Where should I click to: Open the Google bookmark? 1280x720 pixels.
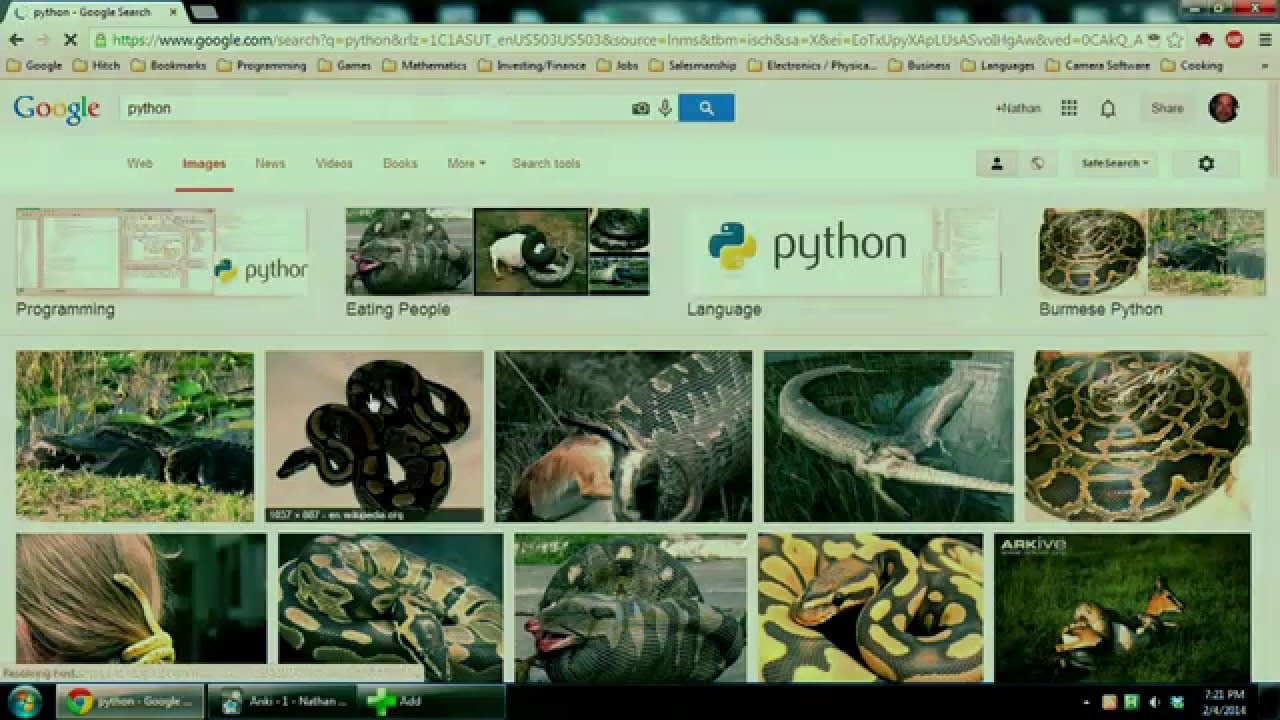tap(36, 65)
